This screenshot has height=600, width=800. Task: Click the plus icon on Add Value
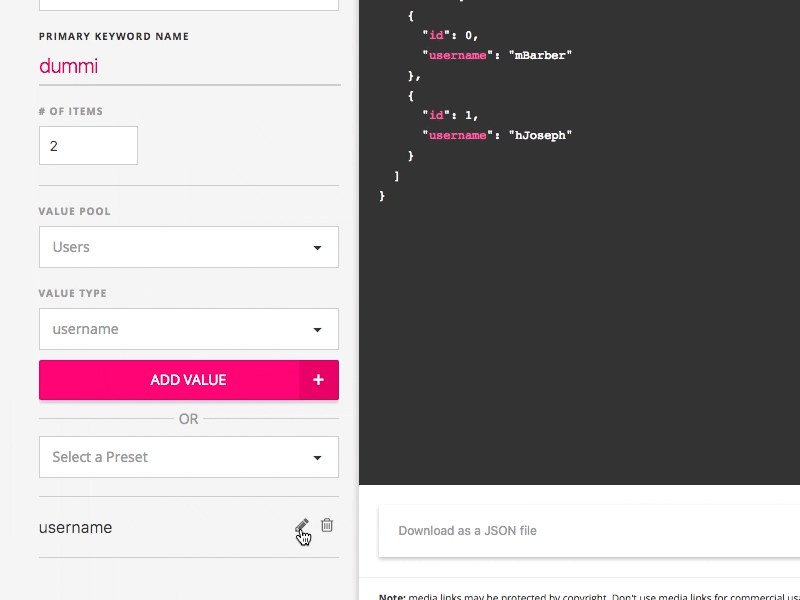pos(318,380)
